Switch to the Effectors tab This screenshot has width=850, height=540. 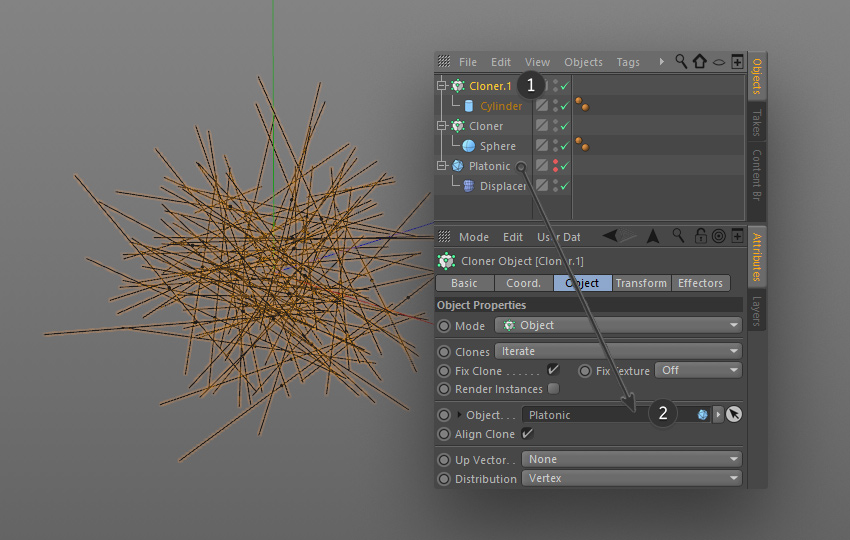700,283
